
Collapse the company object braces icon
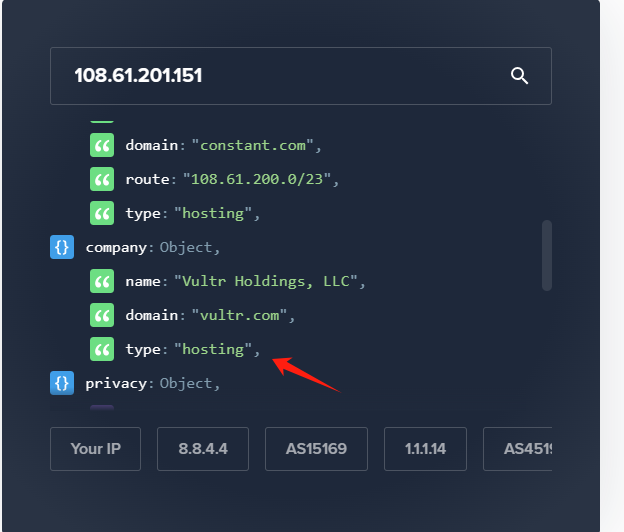(x=62, y=247)
